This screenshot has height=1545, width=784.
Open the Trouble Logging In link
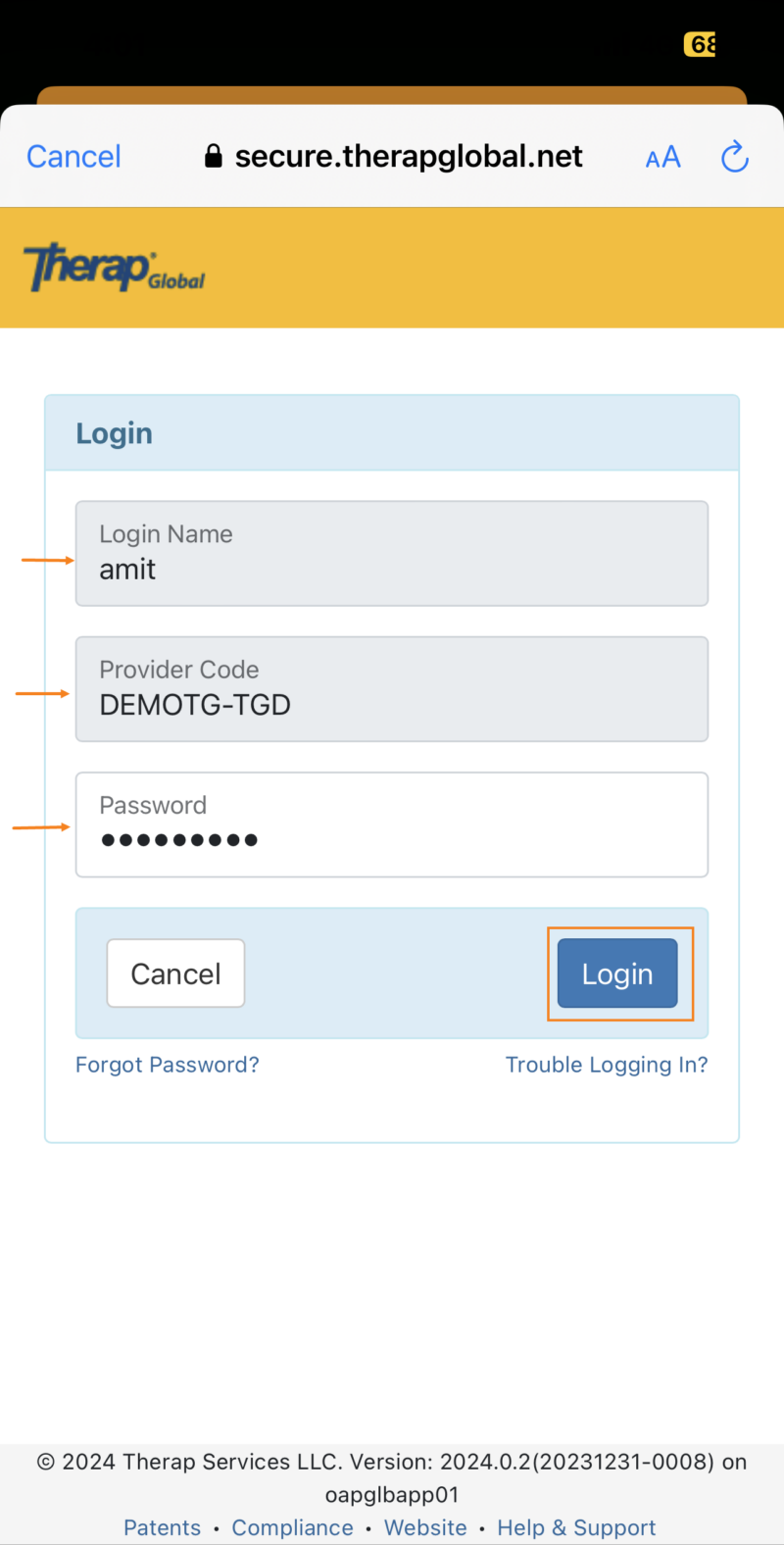click(x=607, y=1065)
